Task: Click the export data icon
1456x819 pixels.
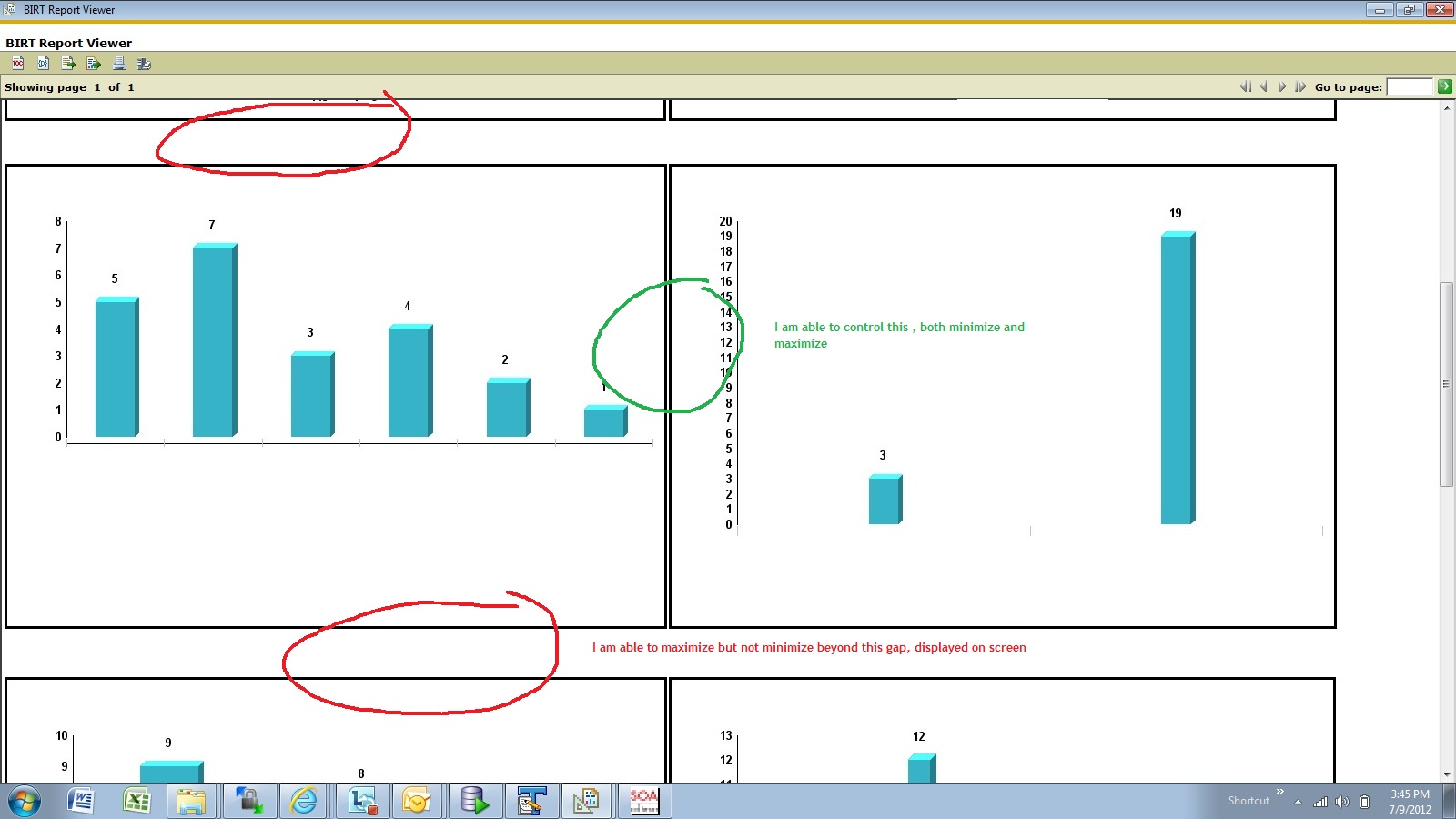Action: point(68,63)
